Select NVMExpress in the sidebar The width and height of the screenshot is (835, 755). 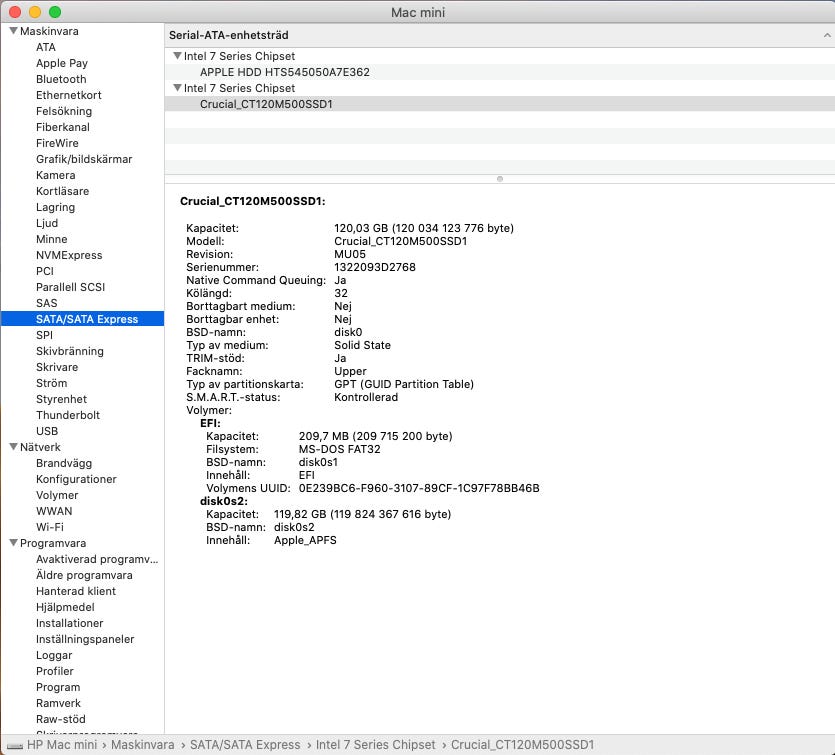pyautogui.click(x=69, y=255)
